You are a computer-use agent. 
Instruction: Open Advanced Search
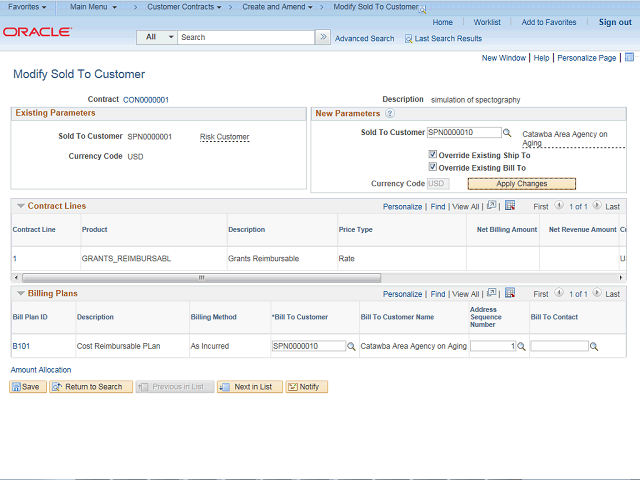tap(364, 39)
